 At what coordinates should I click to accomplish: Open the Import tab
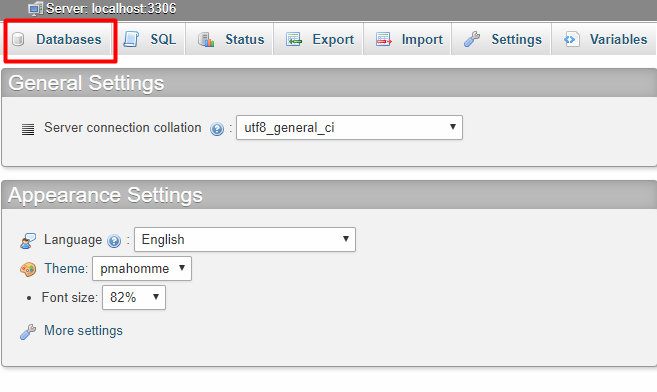click(408, 39)
